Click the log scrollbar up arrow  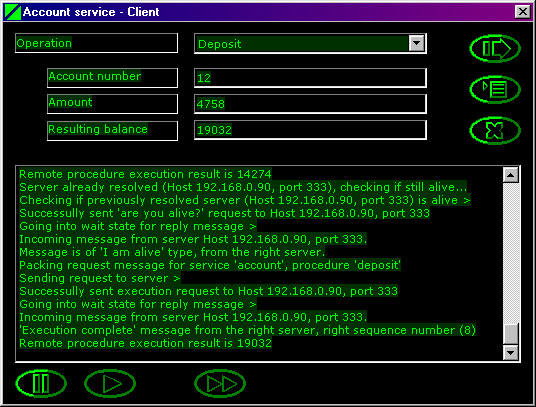point(511,175)
